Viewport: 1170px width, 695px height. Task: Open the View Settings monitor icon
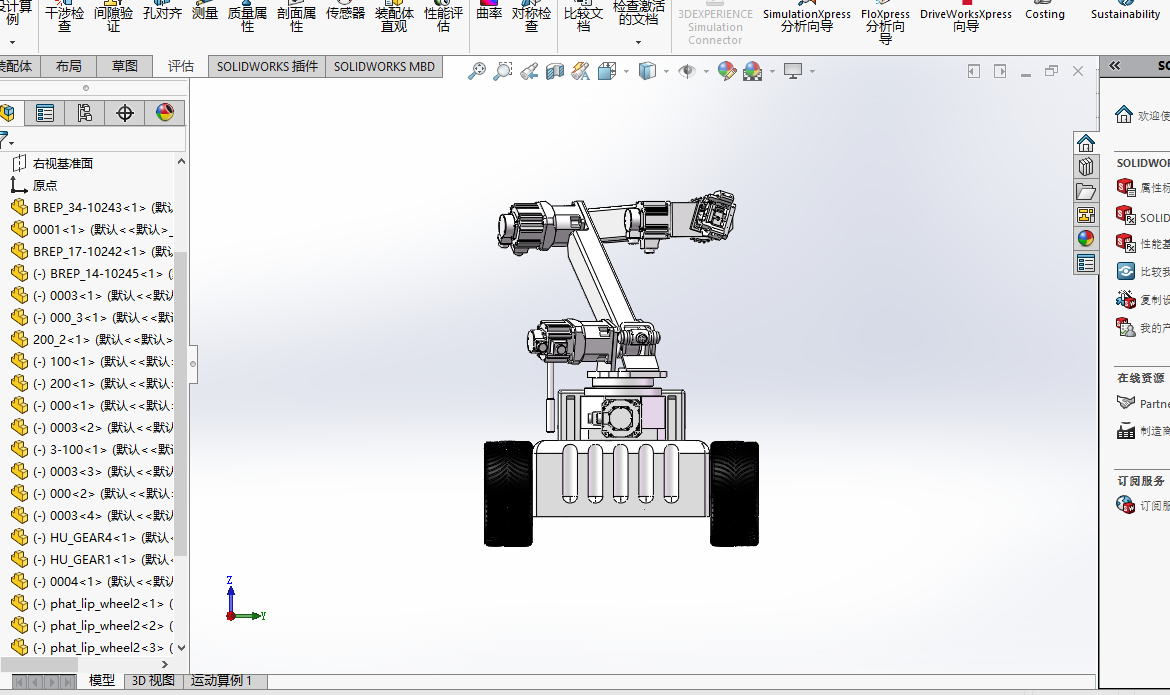[792, 71]
